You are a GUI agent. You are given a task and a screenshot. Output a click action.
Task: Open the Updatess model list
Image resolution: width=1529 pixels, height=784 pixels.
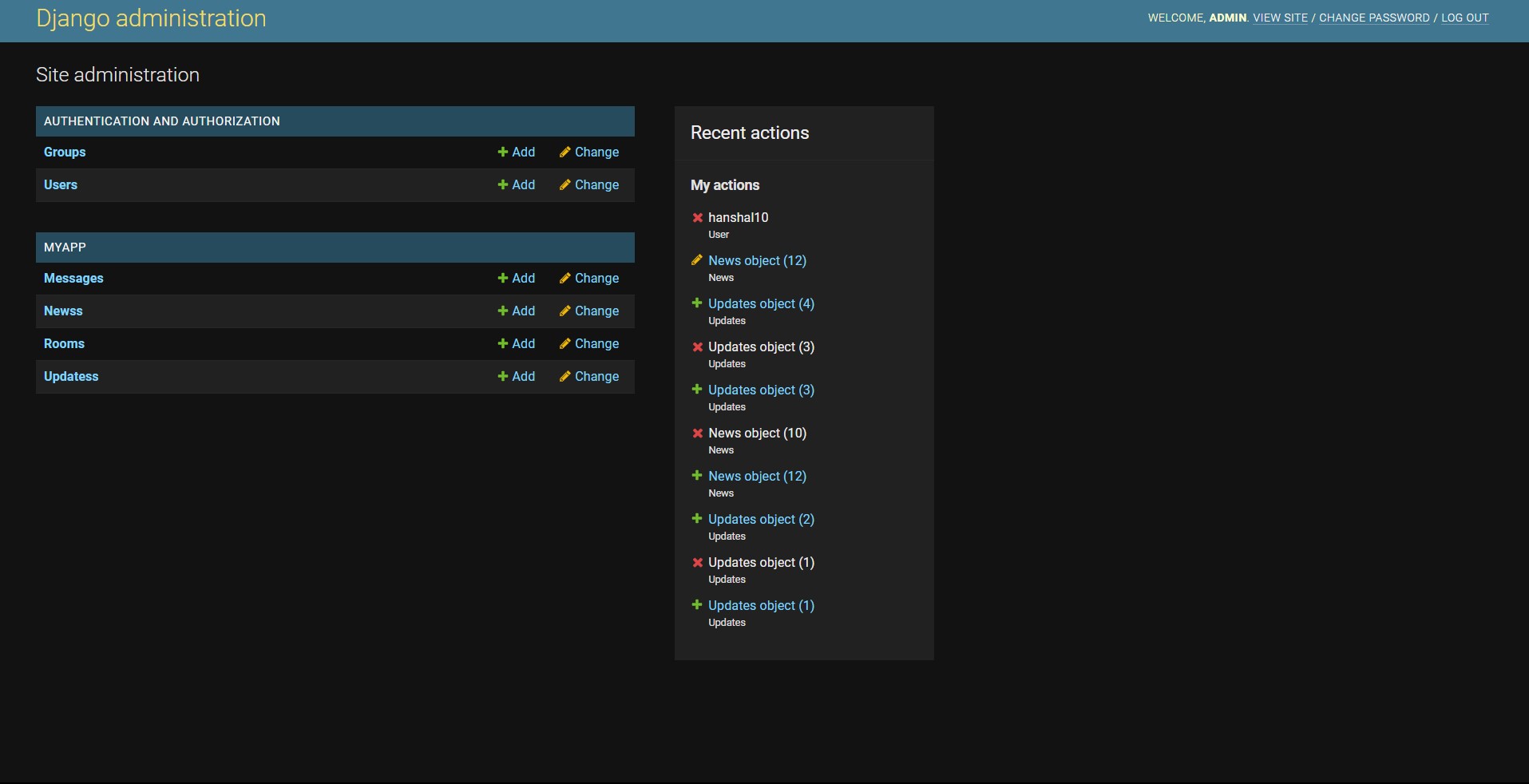point(71,376)
